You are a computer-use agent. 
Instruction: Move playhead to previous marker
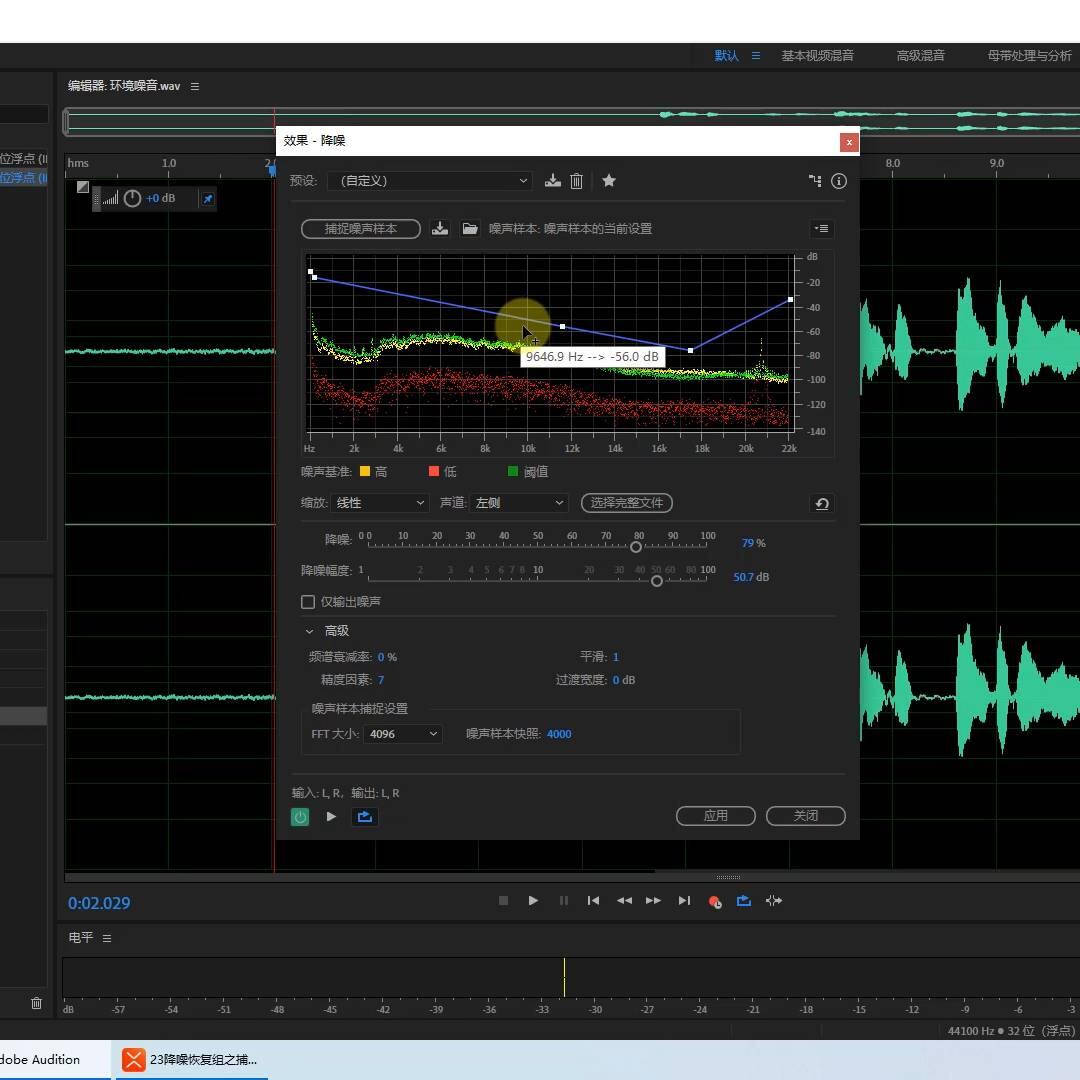point(593,900)
